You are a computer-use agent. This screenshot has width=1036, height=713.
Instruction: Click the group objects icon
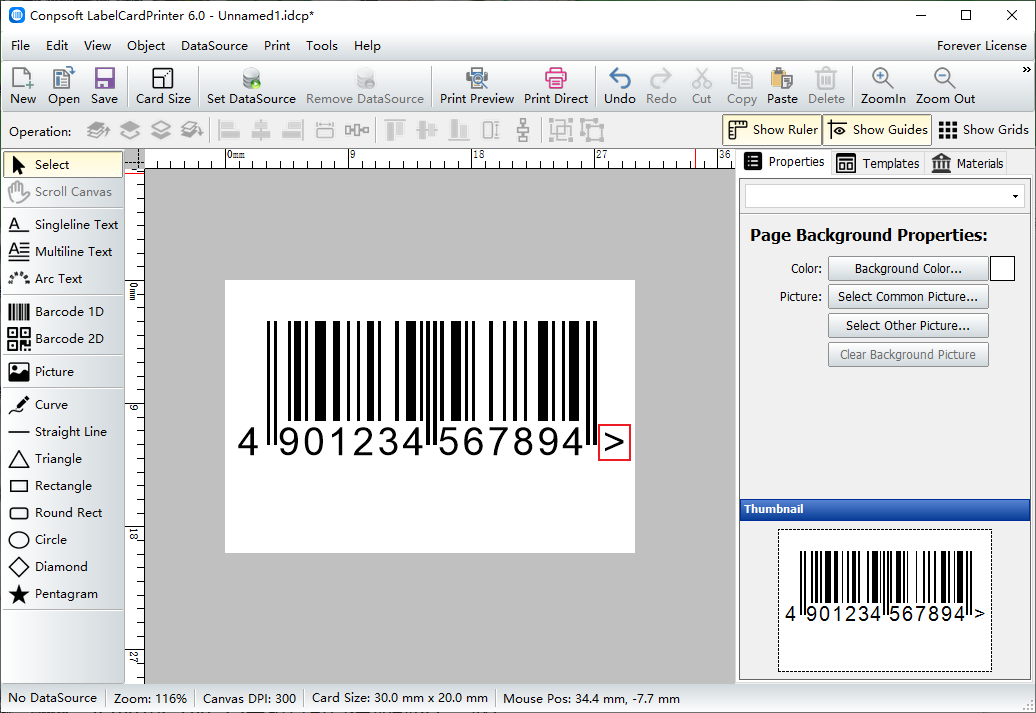(560, 130)
